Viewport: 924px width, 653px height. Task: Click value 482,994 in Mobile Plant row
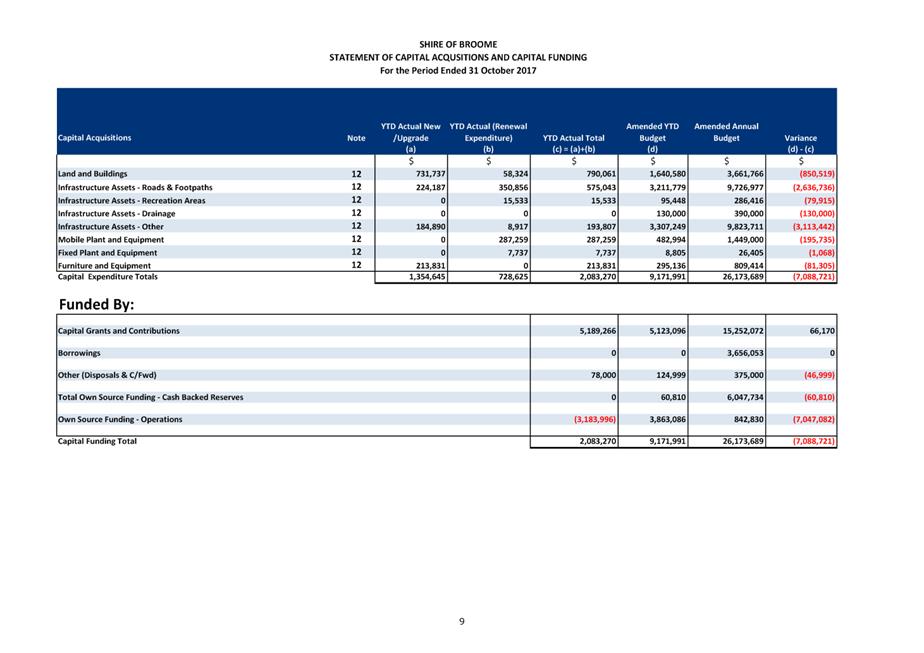tap(671, 239)
